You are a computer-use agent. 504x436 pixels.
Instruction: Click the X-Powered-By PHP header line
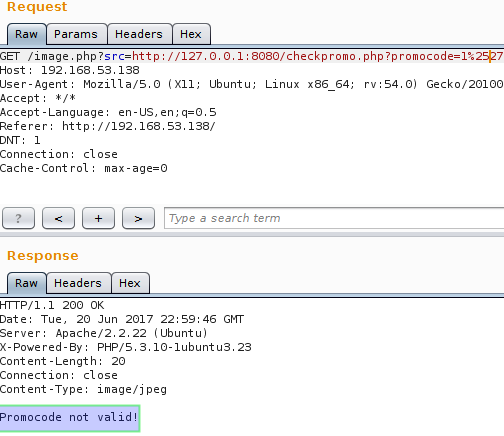(126, 347)
